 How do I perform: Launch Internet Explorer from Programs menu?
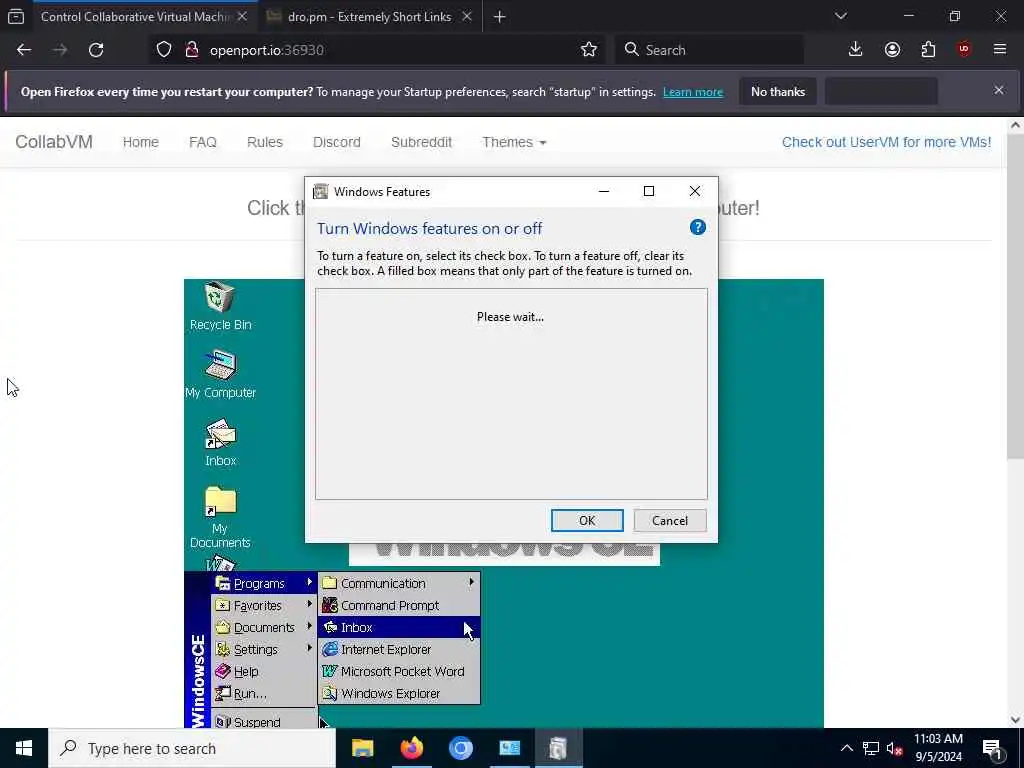[x=399, y=649]
